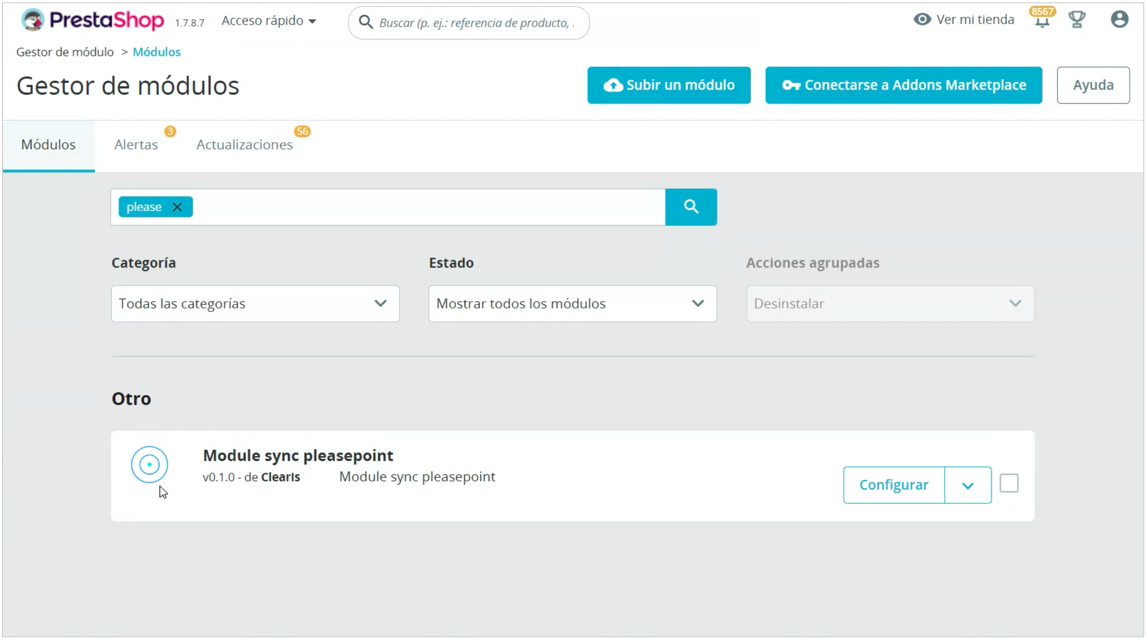Switch to the Alertas tab

136,145
